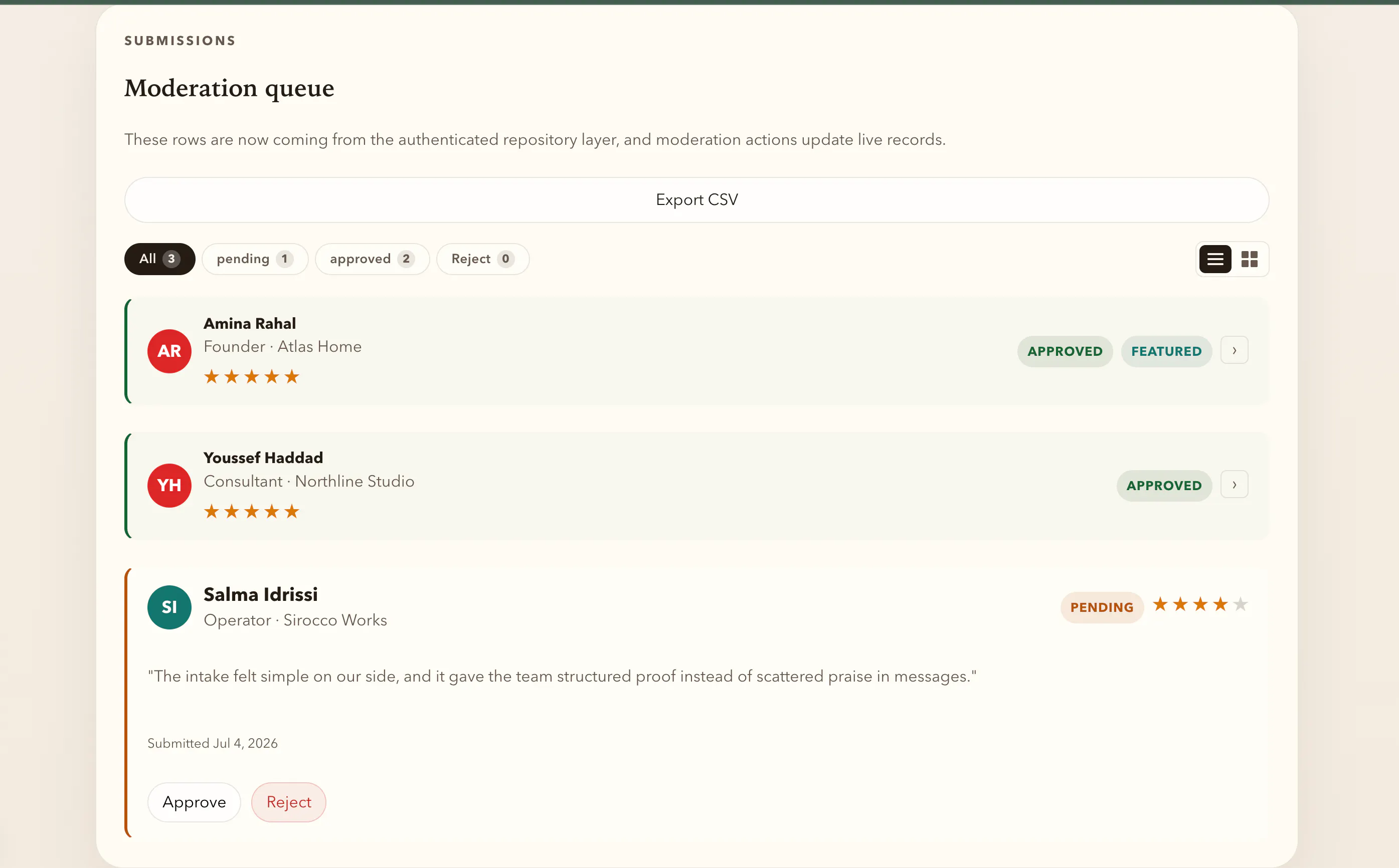Image resolution: width=1399 pixels, height=868 pixels.
Task: Select the name Youssef Haddad
Action: tap(263, 458)
